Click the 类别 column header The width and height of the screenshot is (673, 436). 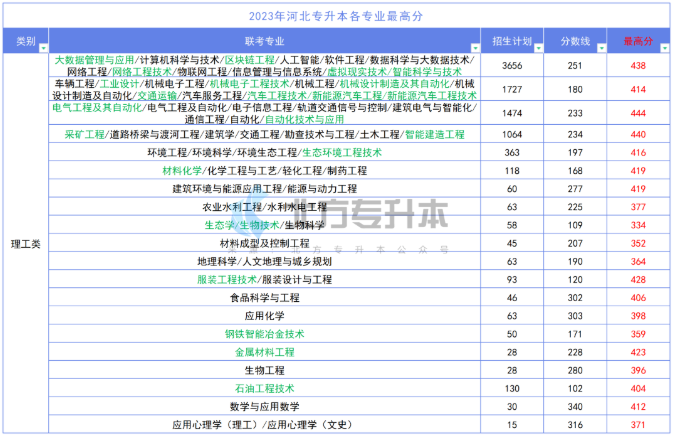pyautogui.click(x=26, y=42)
